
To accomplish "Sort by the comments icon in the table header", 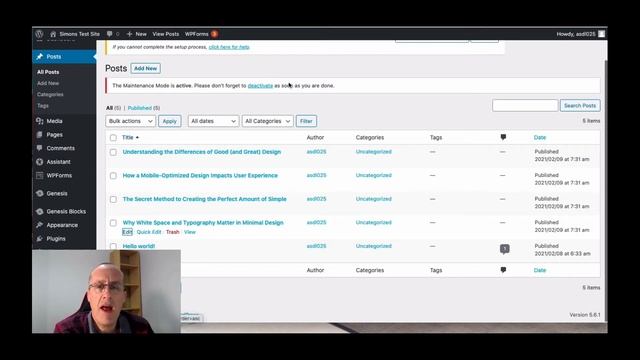I will coord(503,138).
